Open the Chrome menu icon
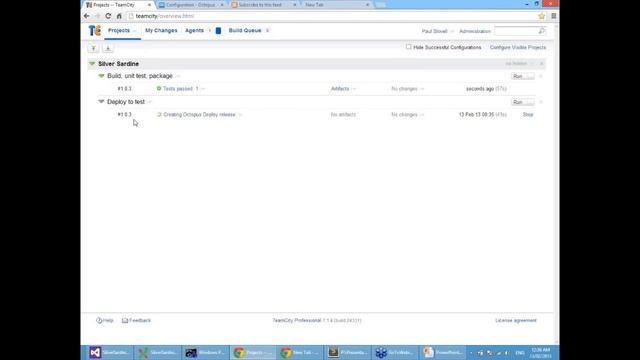 pos(553,16)
